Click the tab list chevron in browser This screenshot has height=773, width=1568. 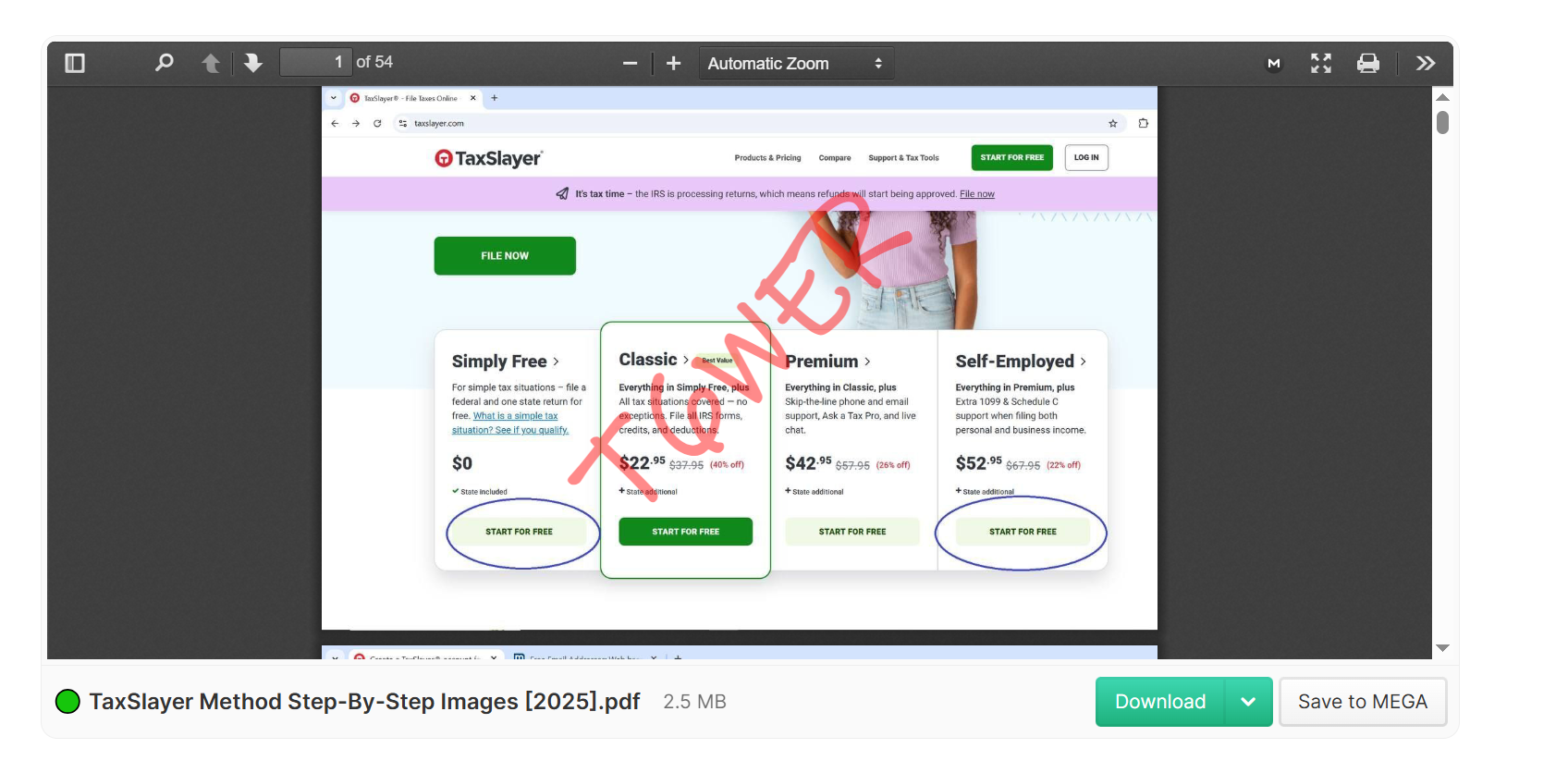(x=334, y=98)
